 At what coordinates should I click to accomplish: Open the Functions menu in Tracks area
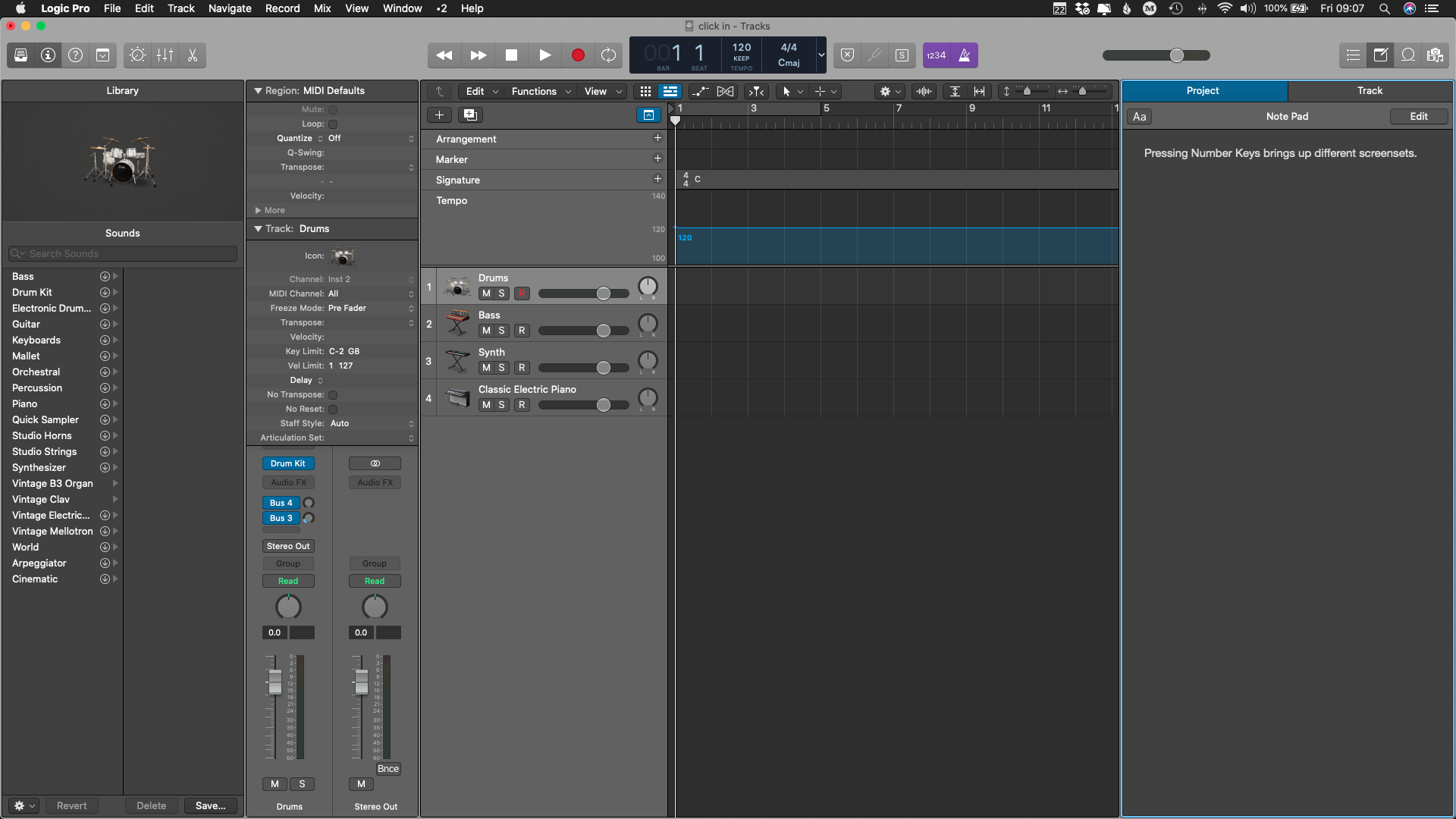[x=541, y=92]
